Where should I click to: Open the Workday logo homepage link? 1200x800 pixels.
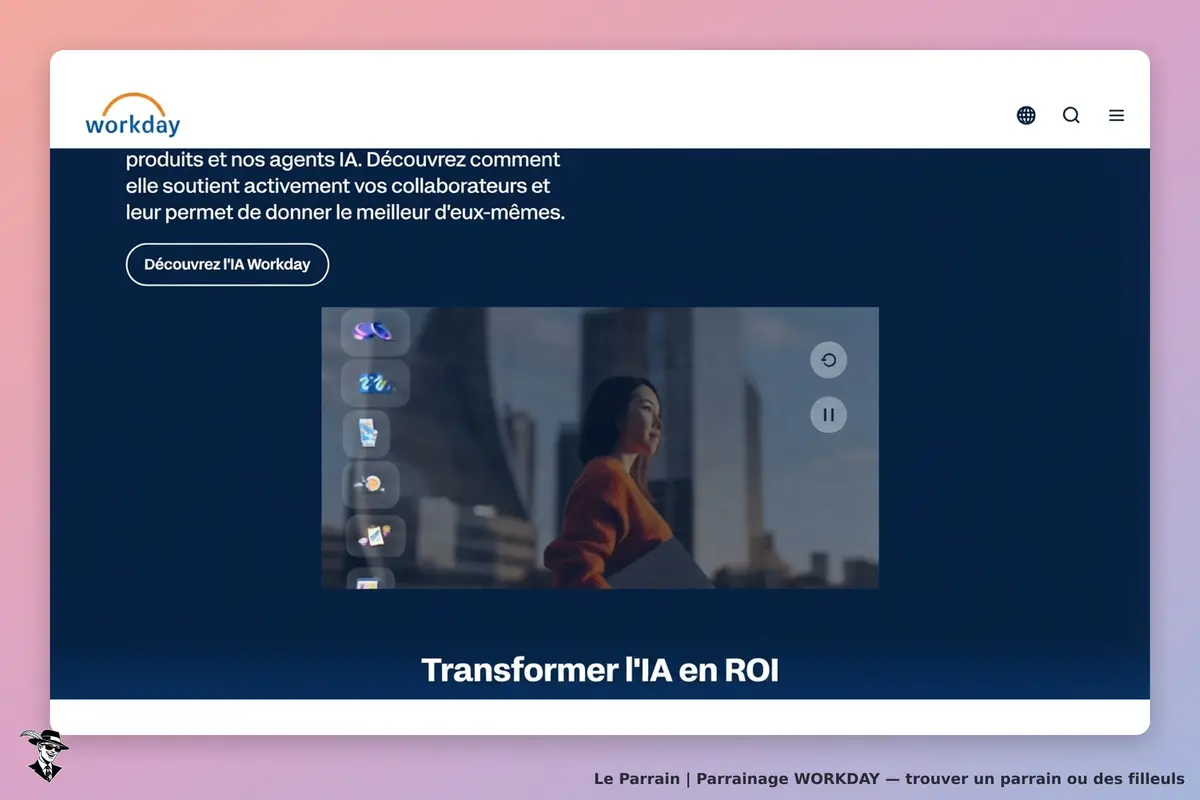tap(133, 115)
